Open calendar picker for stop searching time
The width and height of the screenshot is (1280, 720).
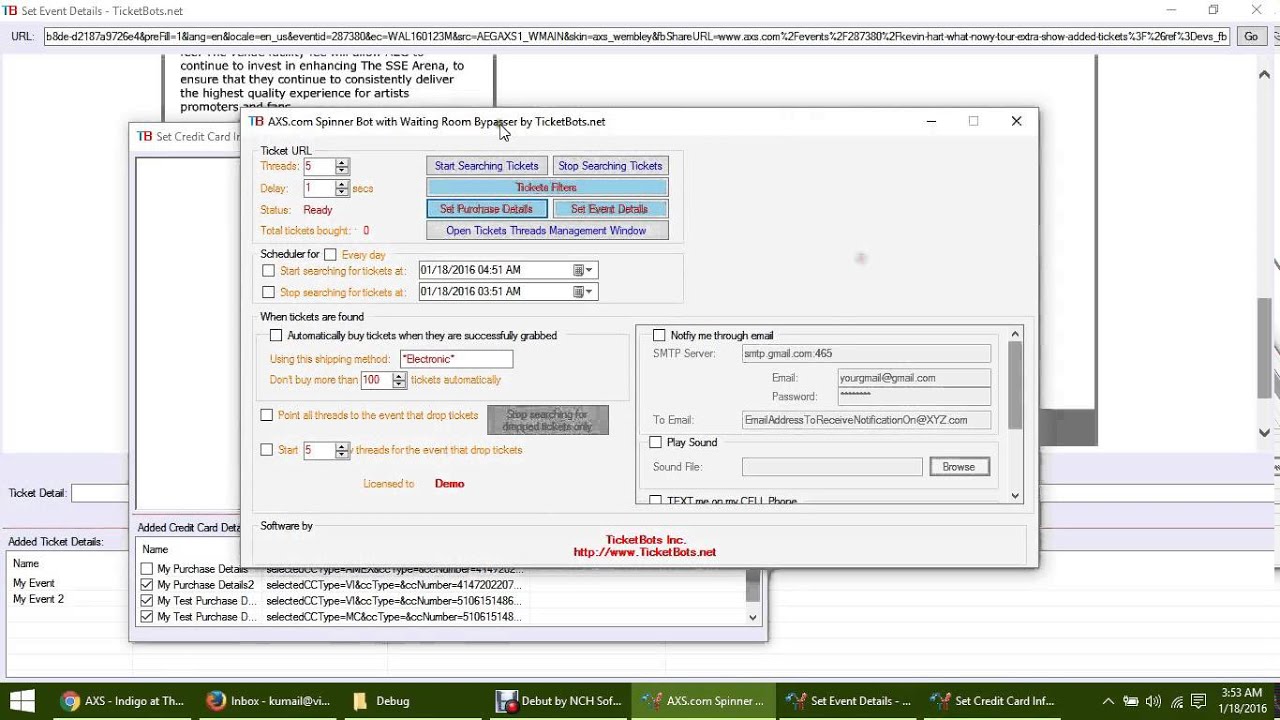coord(583,292)
